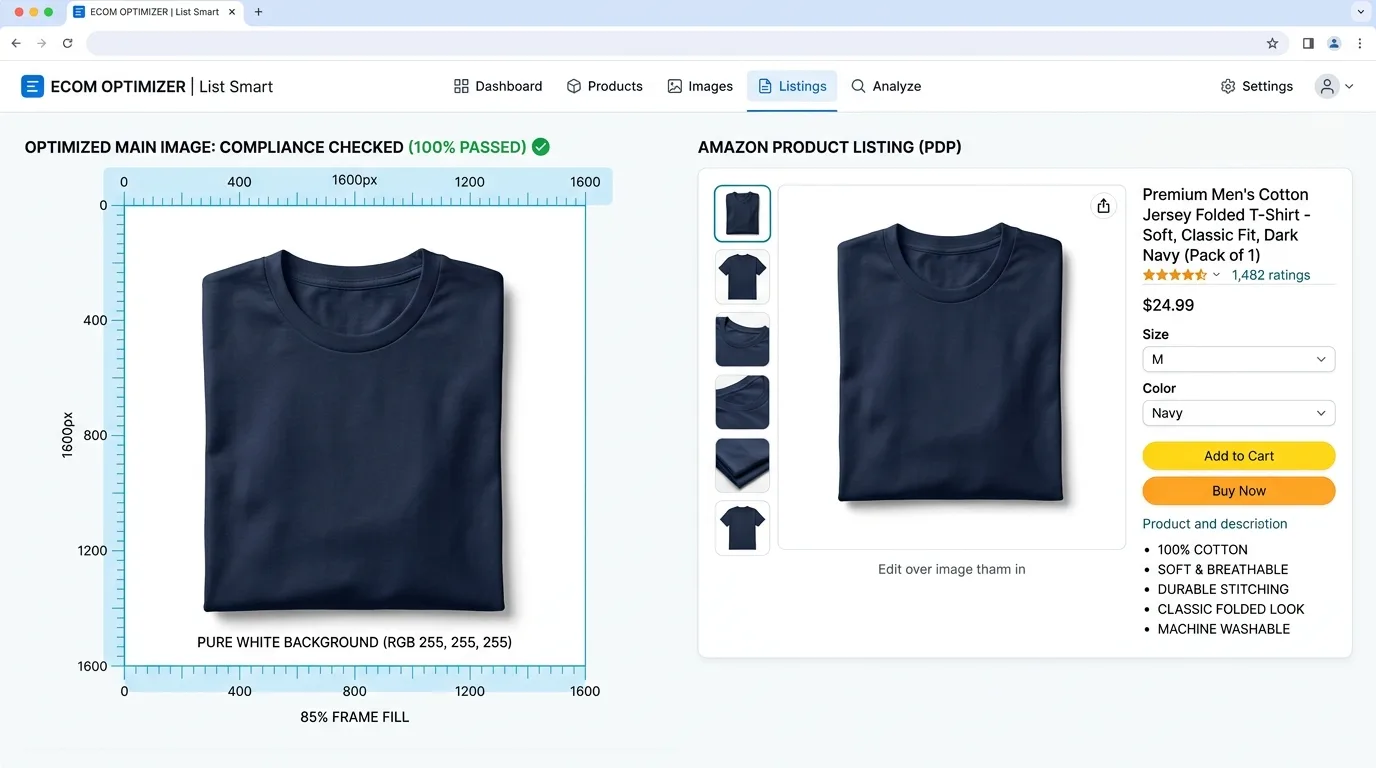1376x768 pixels.
Task: Click the star rating icons
Action: pos(1175,275)
